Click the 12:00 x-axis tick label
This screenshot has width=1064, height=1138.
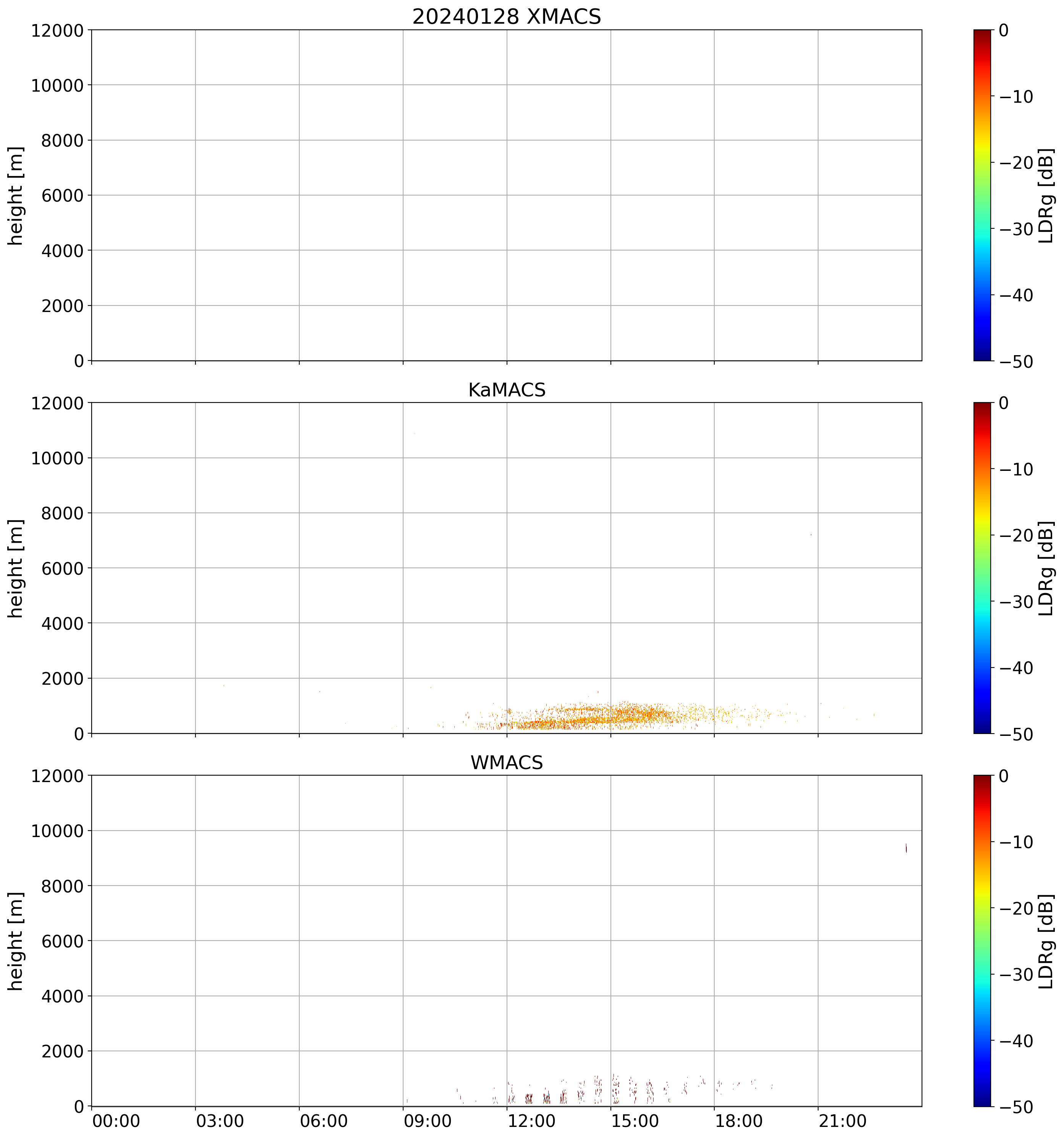[531, 1120]
